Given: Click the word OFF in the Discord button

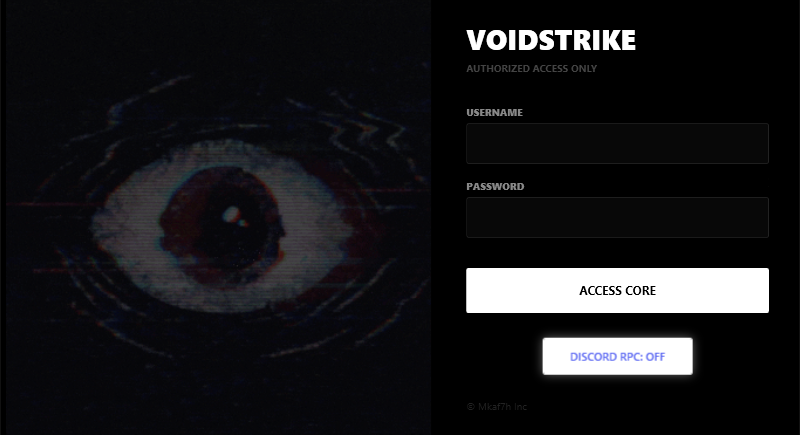Looking at the screenshot, I should [656, 357].
